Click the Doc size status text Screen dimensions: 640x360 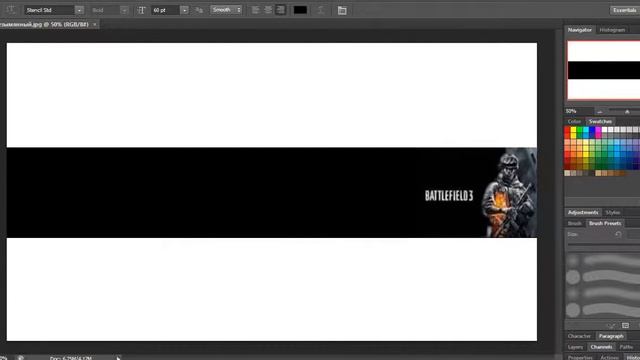[x=71, y=358]
